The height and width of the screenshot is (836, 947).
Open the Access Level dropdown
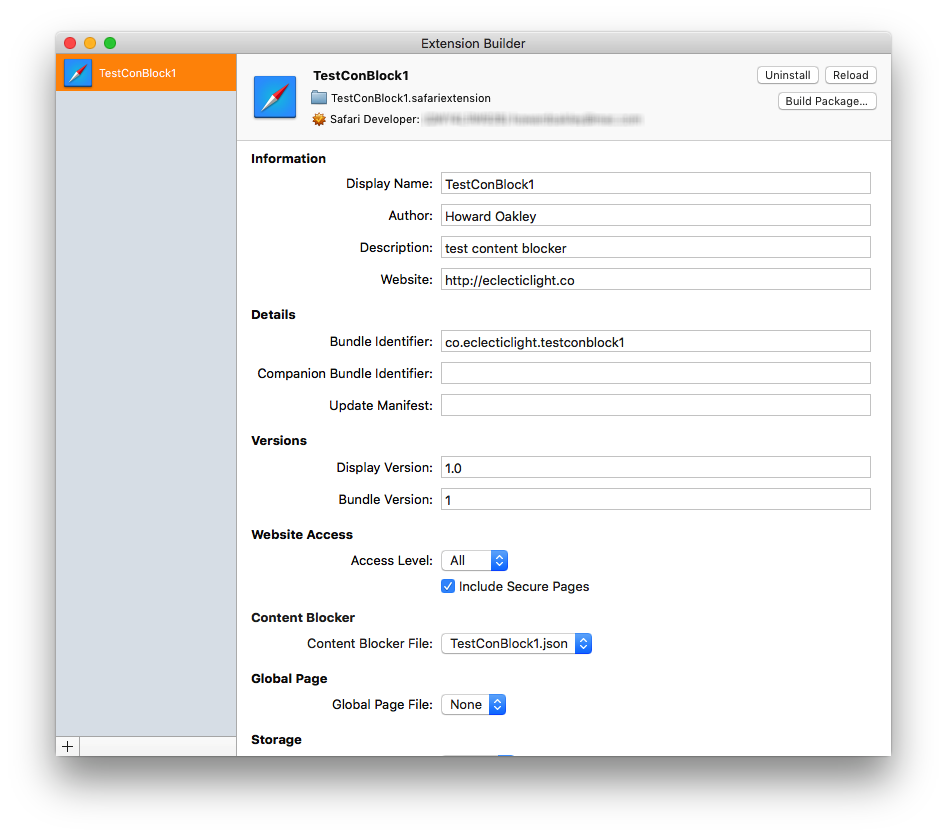[x=475, y=561]
